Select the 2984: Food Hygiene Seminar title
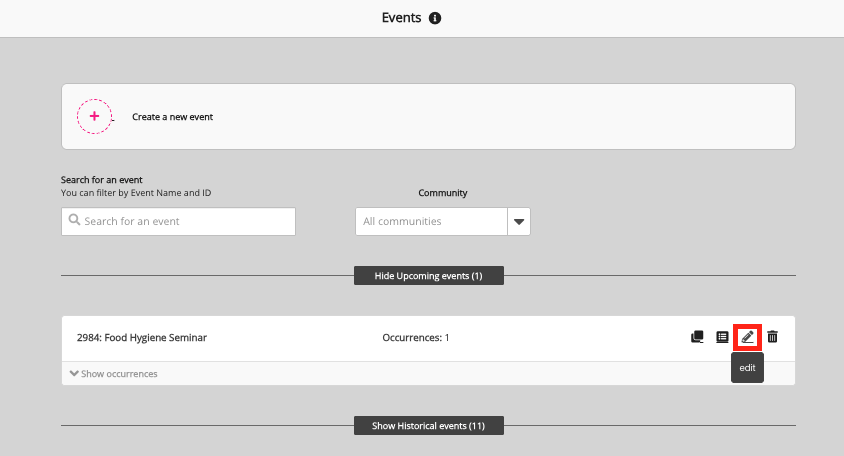Image resolution: width=844 pixels, height=456 pixels. [x=142, y=338]
